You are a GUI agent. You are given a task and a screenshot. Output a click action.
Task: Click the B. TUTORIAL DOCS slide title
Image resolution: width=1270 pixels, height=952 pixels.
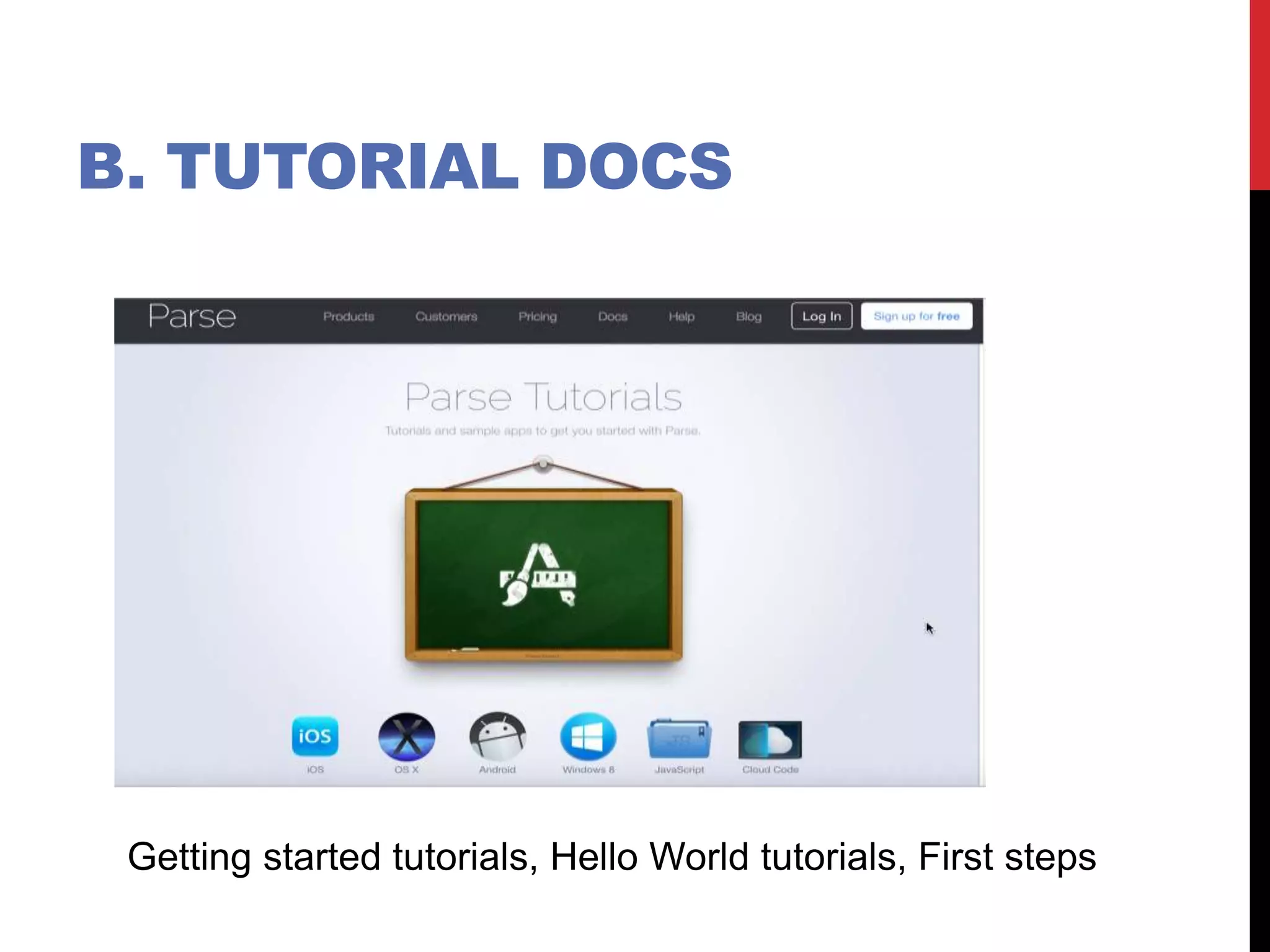click(x=406, y=165)
